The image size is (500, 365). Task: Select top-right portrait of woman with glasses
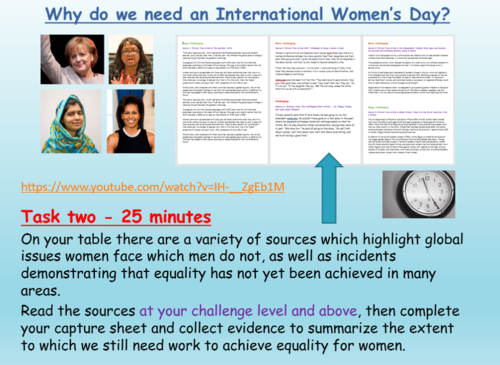coord(131,59)
